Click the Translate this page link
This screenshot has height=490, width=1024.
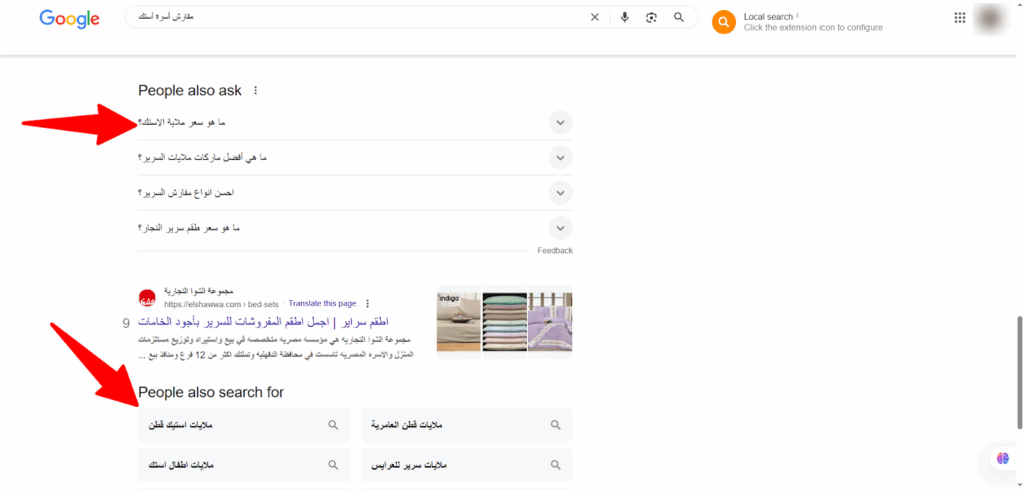(x=322, y=303)
